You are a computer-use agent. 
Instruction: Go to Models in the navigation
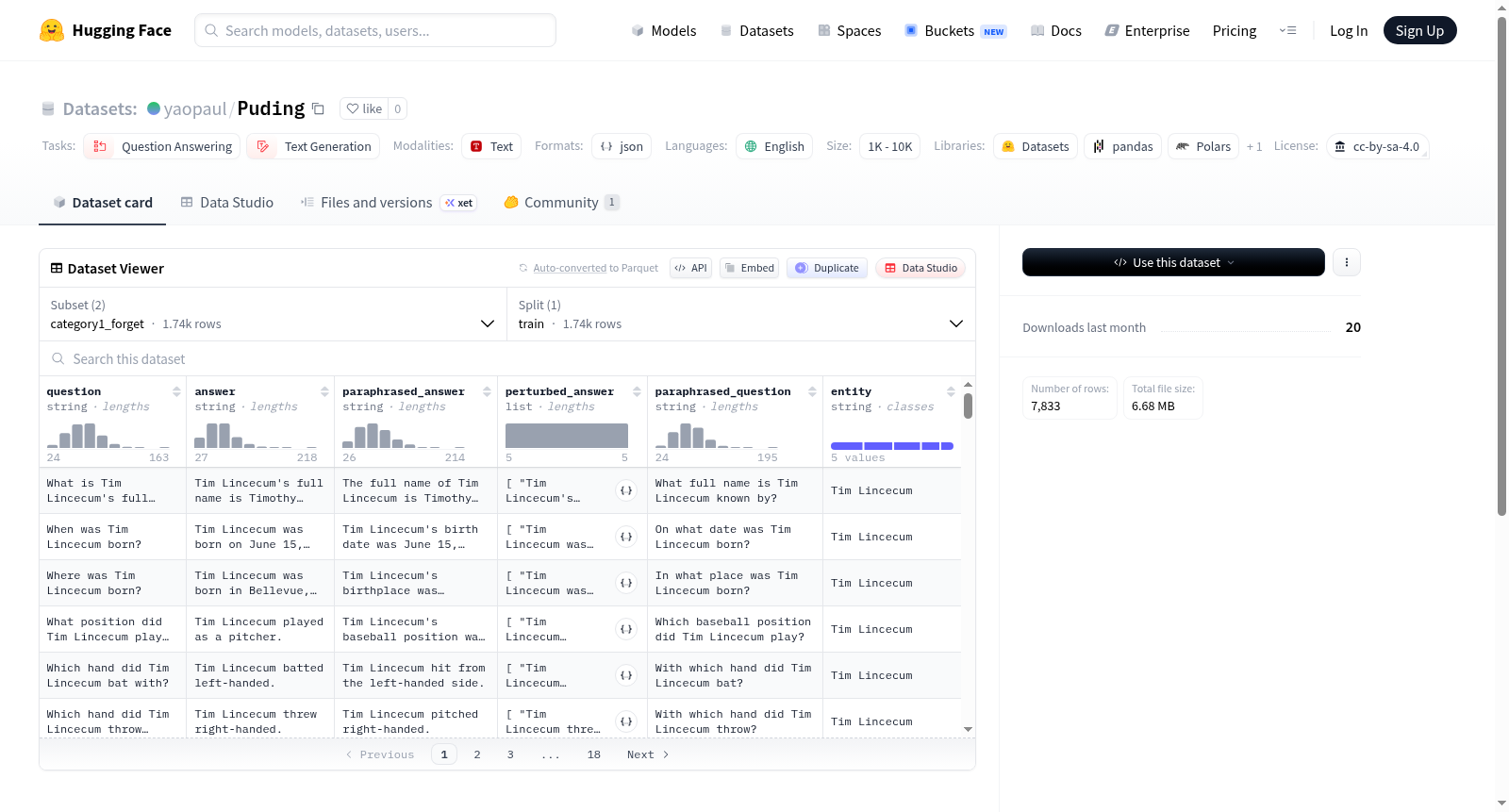click(x=664, y=30)
